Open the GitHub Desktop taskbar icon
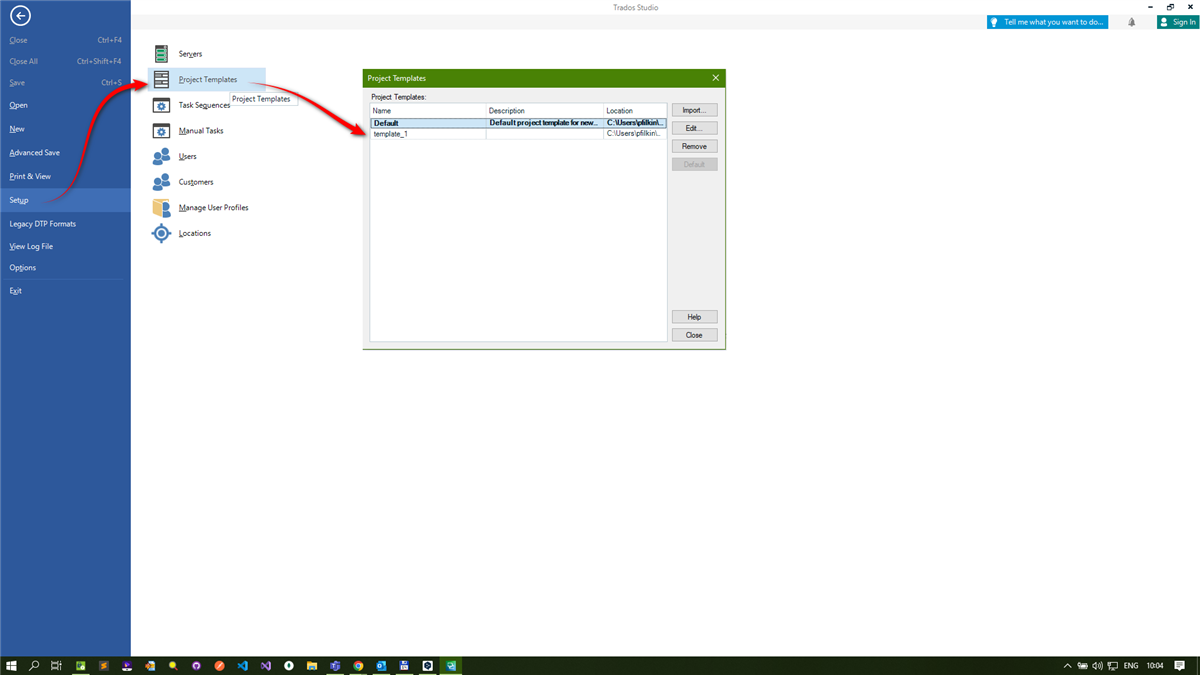The image size is (1200, 675). pos(196,665)
